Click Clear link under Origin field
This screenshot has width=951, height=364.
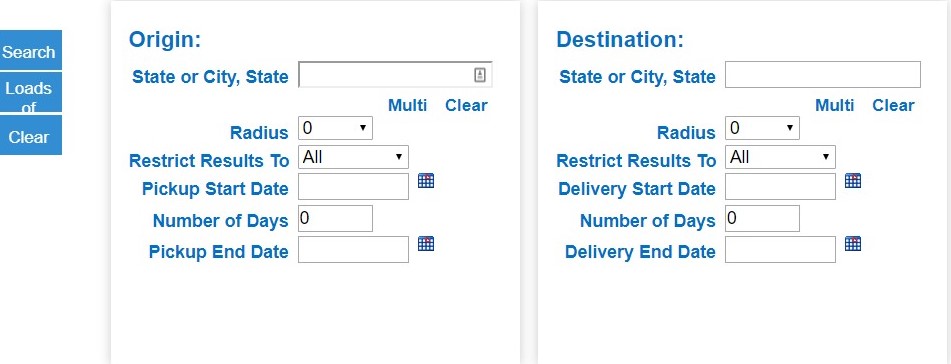(x=466, y=105)
